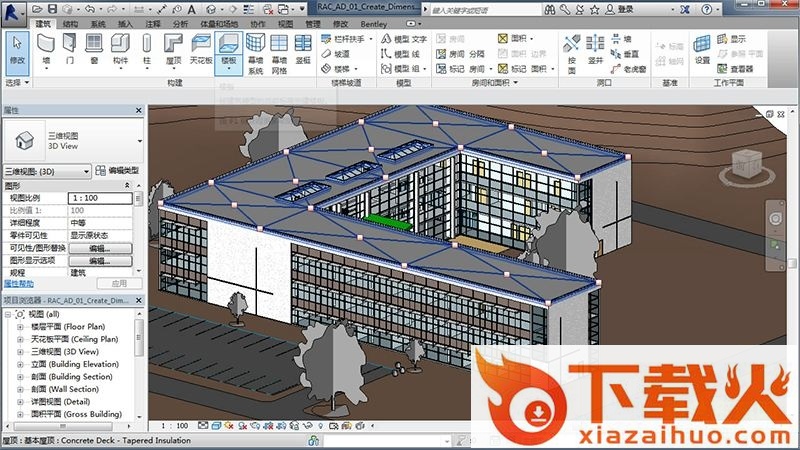
Task: Click the 视图比例 1:100 field
Action: [100, 198]
